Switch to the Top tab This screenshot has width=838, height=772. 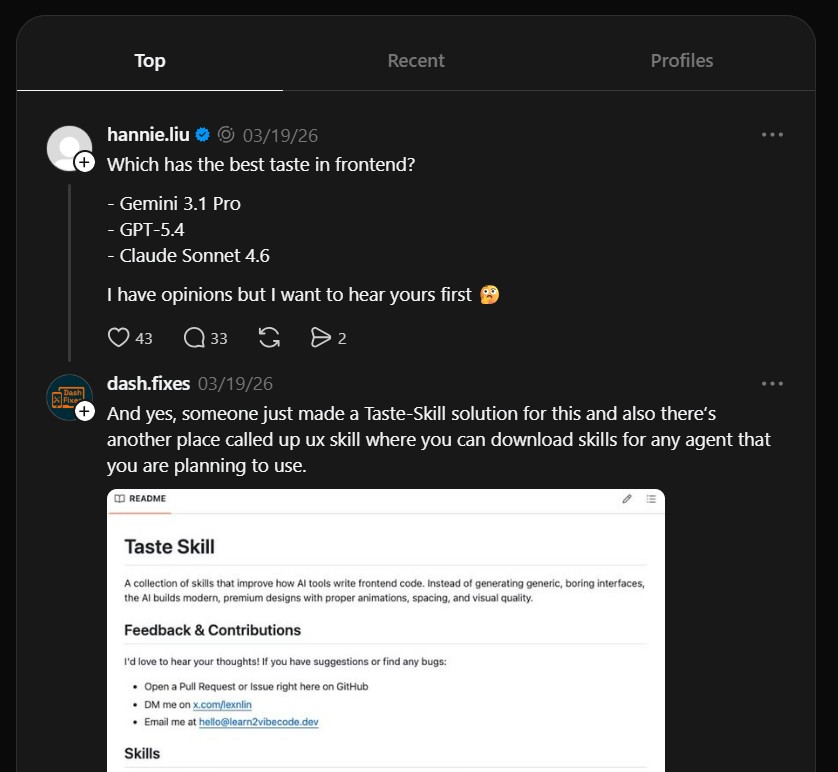150,61
